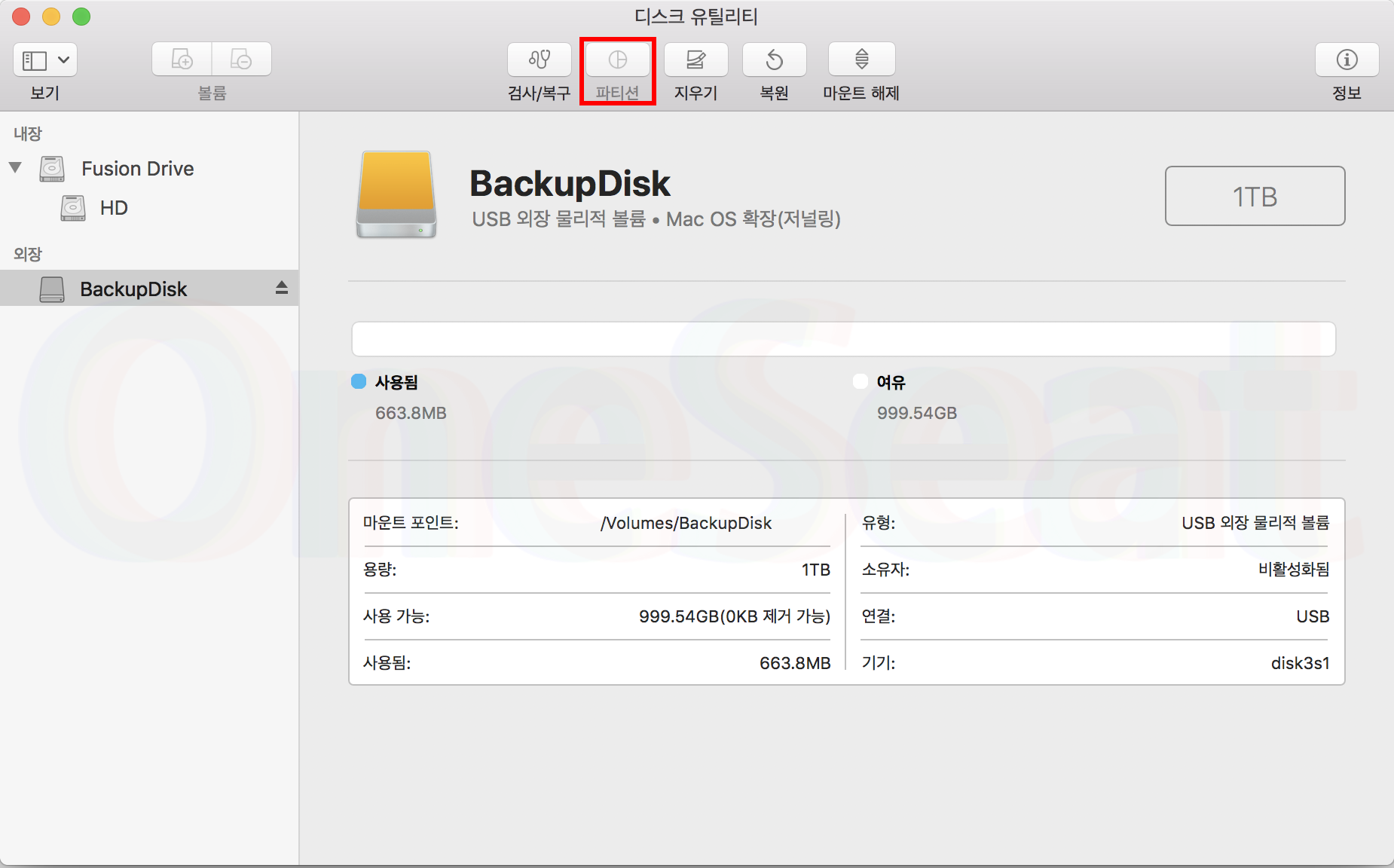Zoom the Disk Utility window

pos(81,17)
